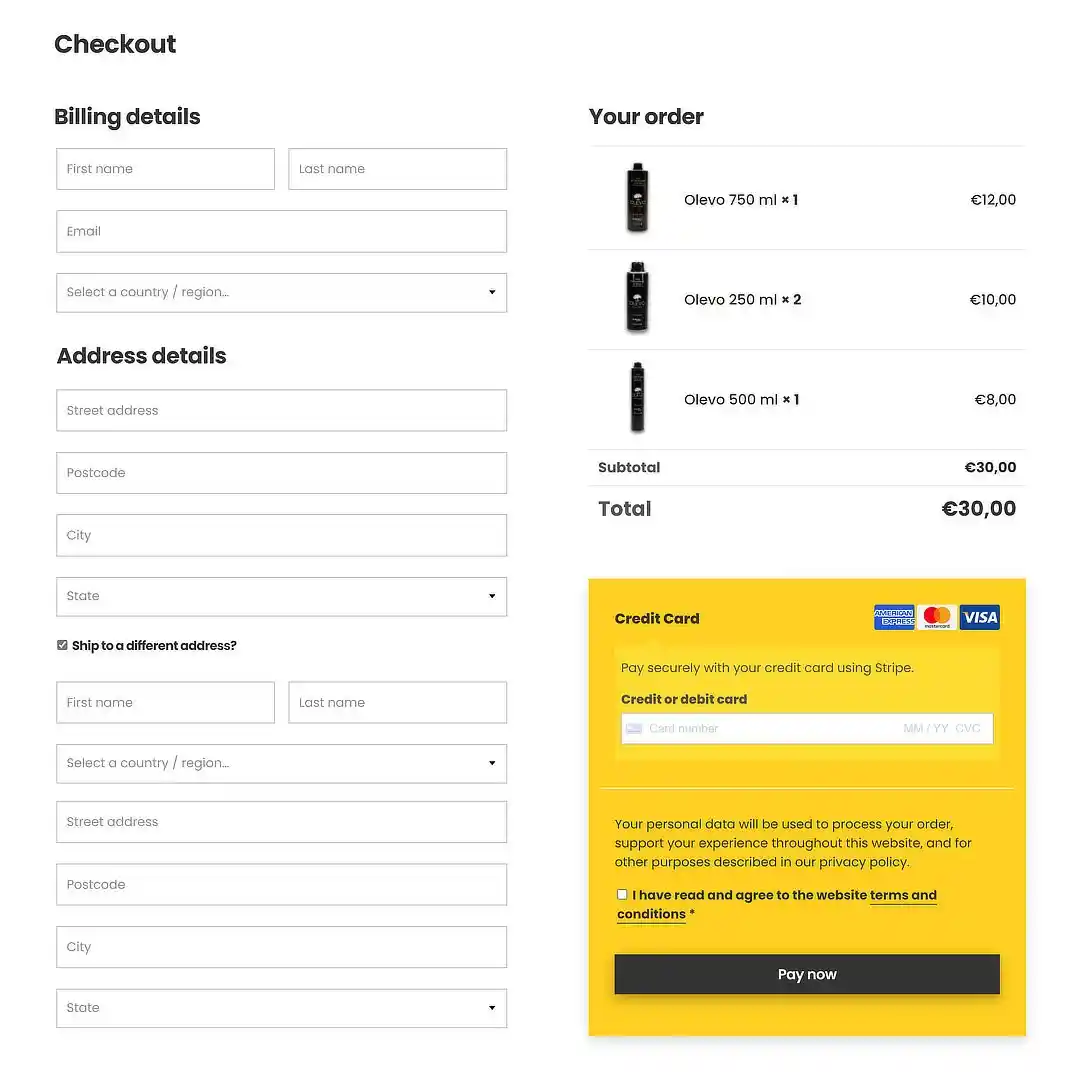Open billing country / region dropdown
Screen dimensions: 1080x1080
(x=282, y=293)
